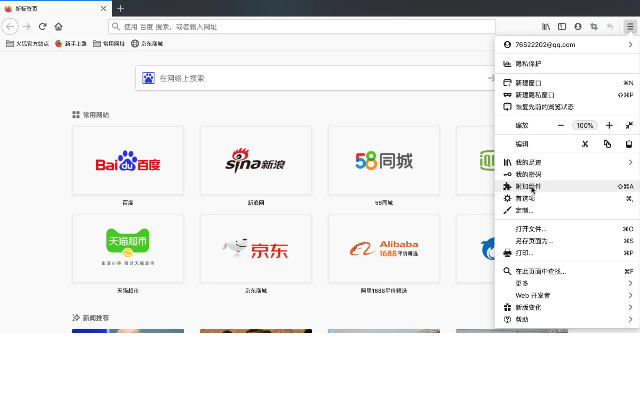Select 附加组件 add-ons menu item
Image resolution: width=640 pixels, height=400 pixels.
pos(528,186)
